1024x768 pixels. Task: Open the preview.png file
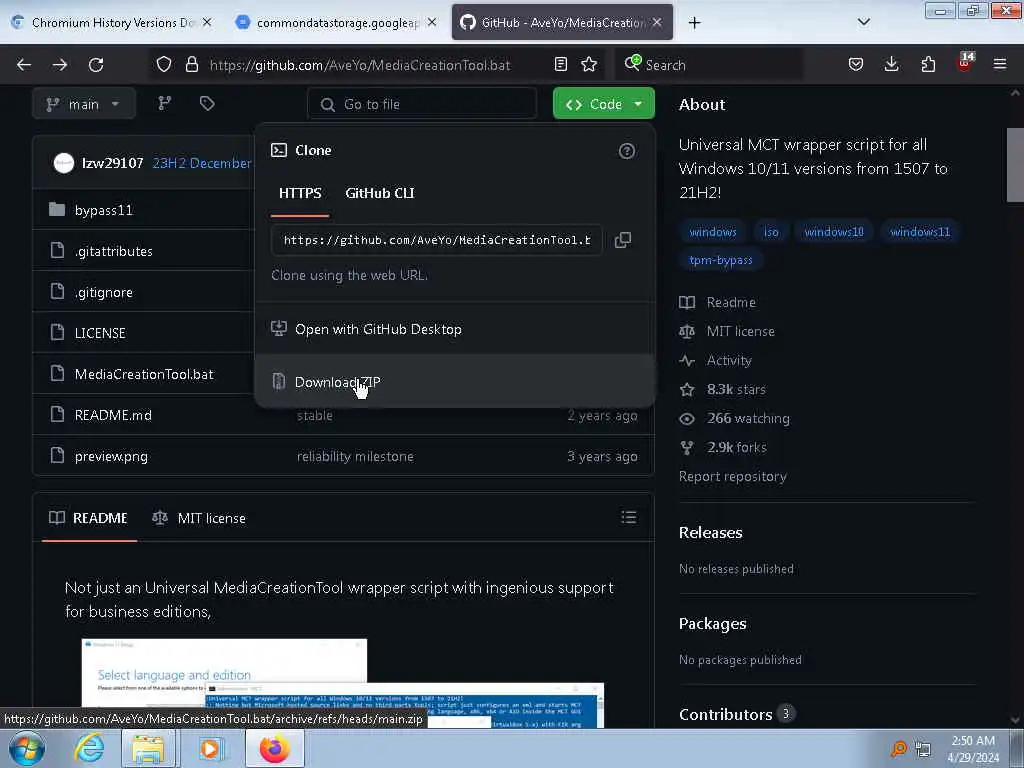pyautogui.click(x=111, y=456)
